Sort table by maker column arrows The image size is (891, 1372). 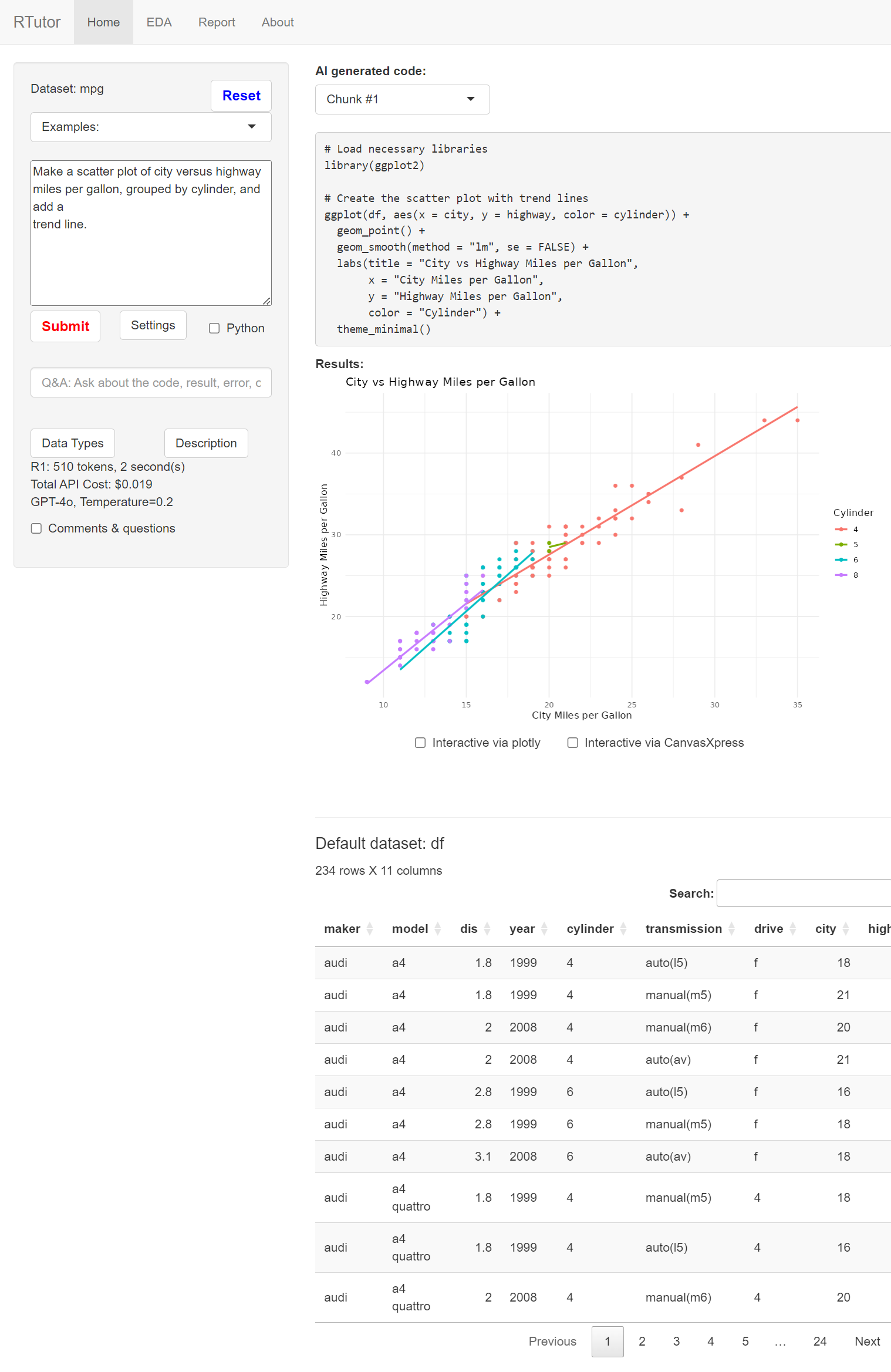(370, 928)
